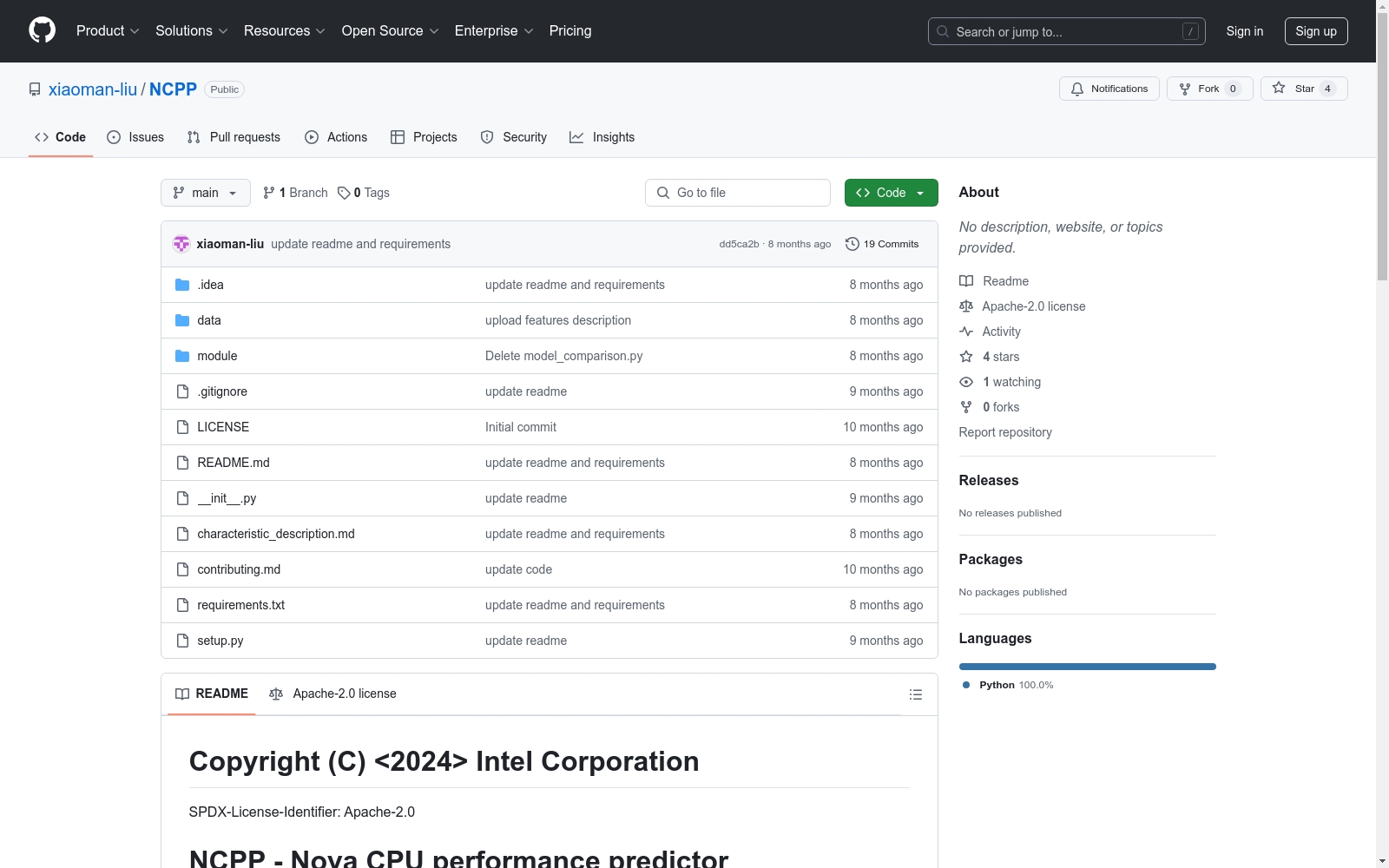Click the Releases heading link
Screen dimensions: 1389x868
tap(989, 480)
